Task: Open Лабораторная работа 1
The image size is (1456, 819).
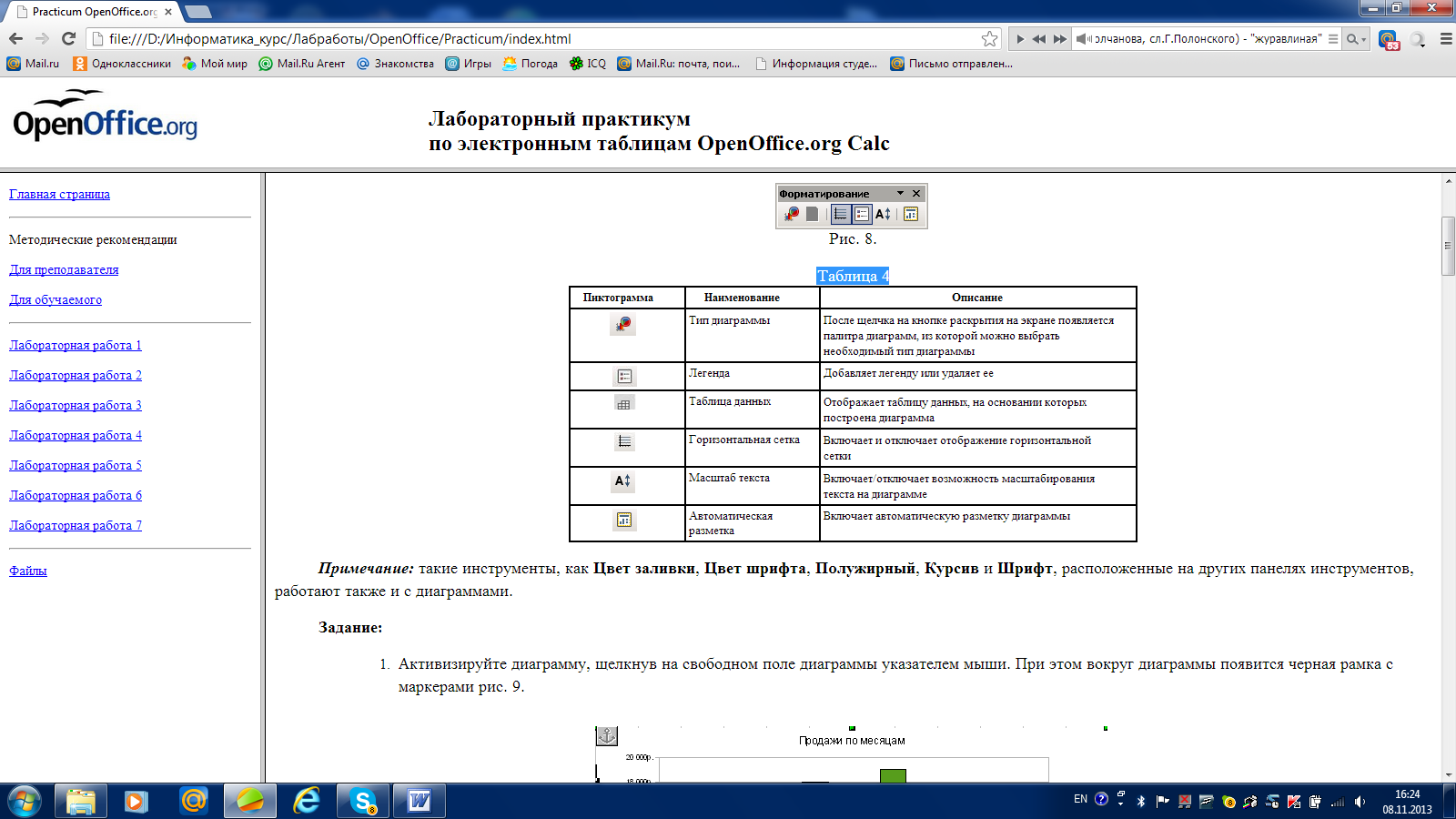Action: click(76, 345)
